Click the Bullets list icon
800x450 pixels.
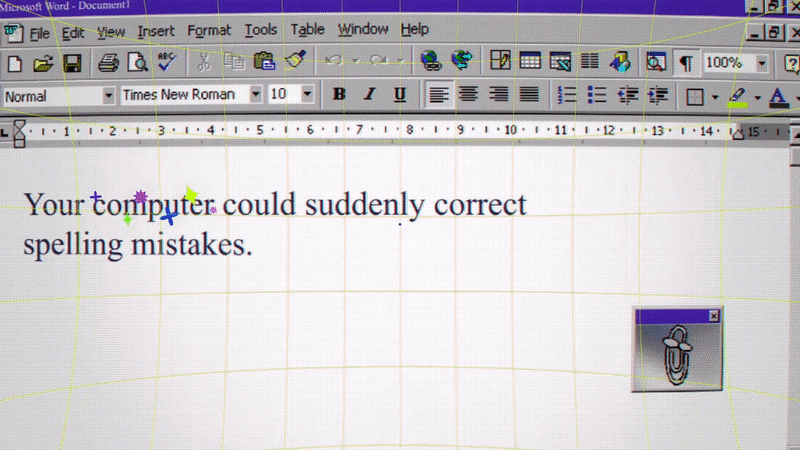point(596,95)
